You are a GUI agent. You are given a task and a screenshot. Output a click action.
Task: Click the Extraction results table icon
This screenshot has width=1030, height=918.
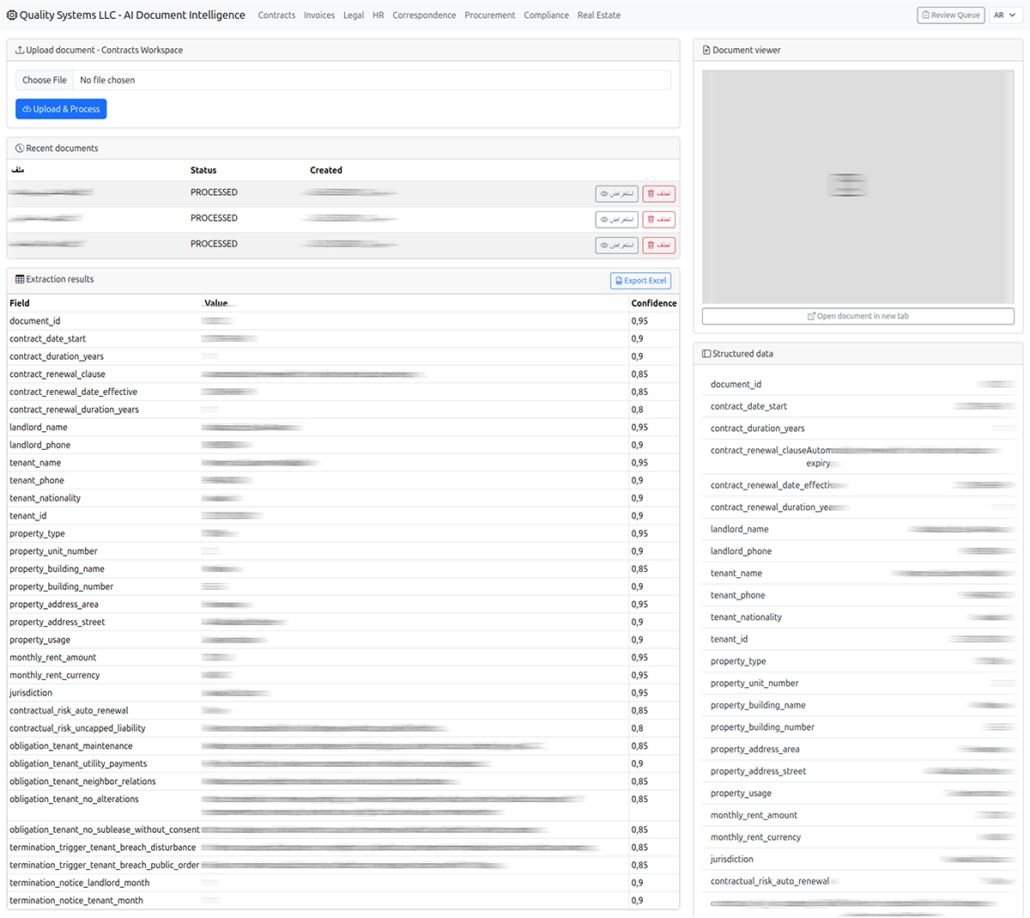click(20, 280)
